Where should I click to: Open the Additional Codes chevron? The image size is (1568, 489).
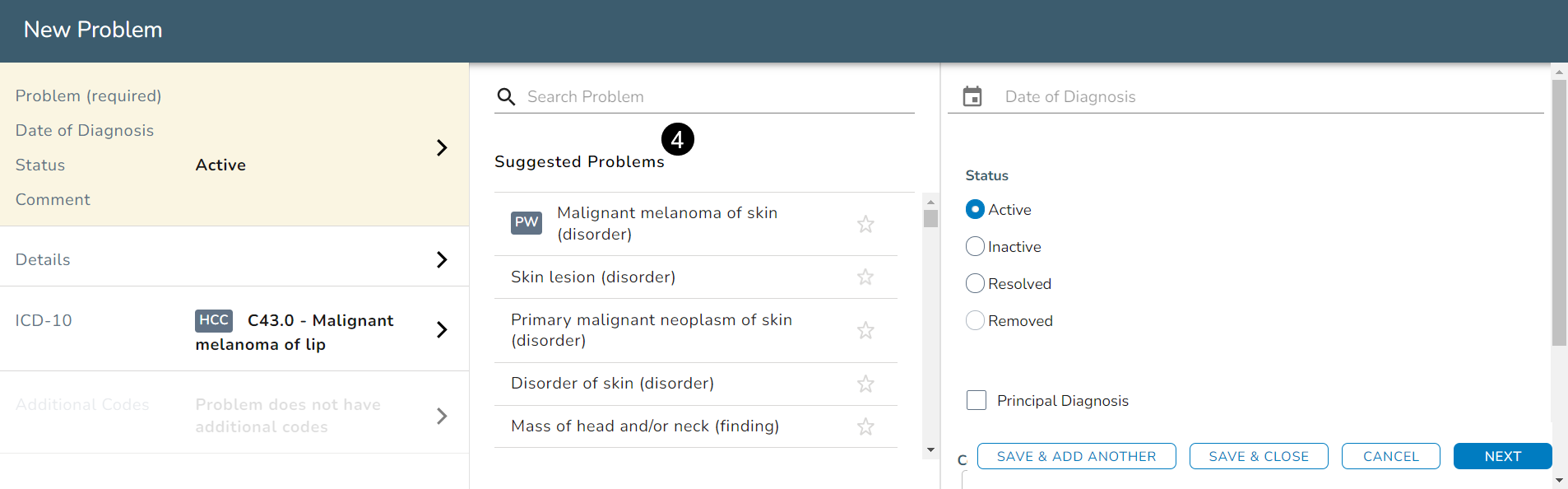click(442, 417)
